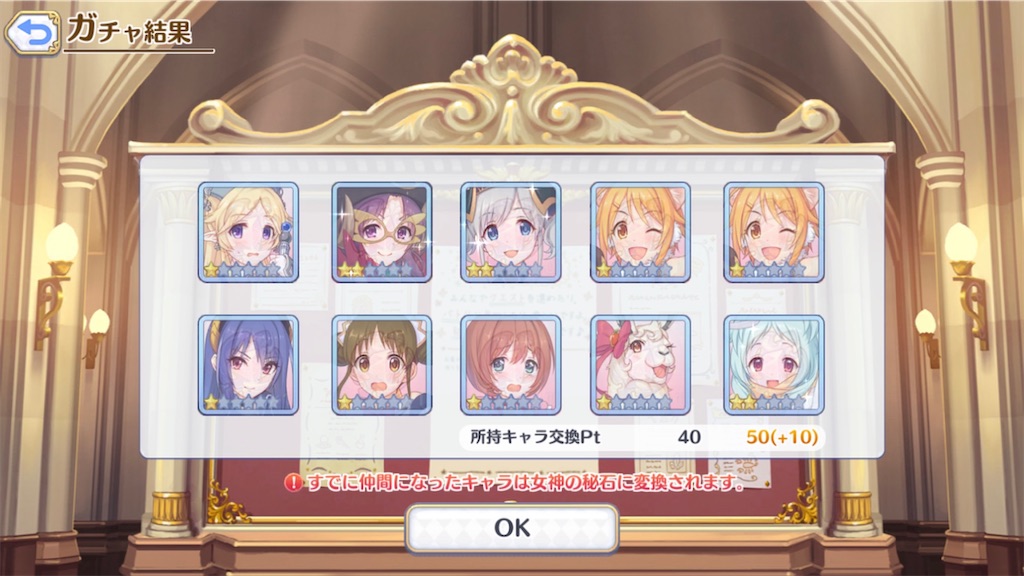Screen dimensions: 1024x576
Task: Tap the back arrow icon
Action: (x=33, y=32)
